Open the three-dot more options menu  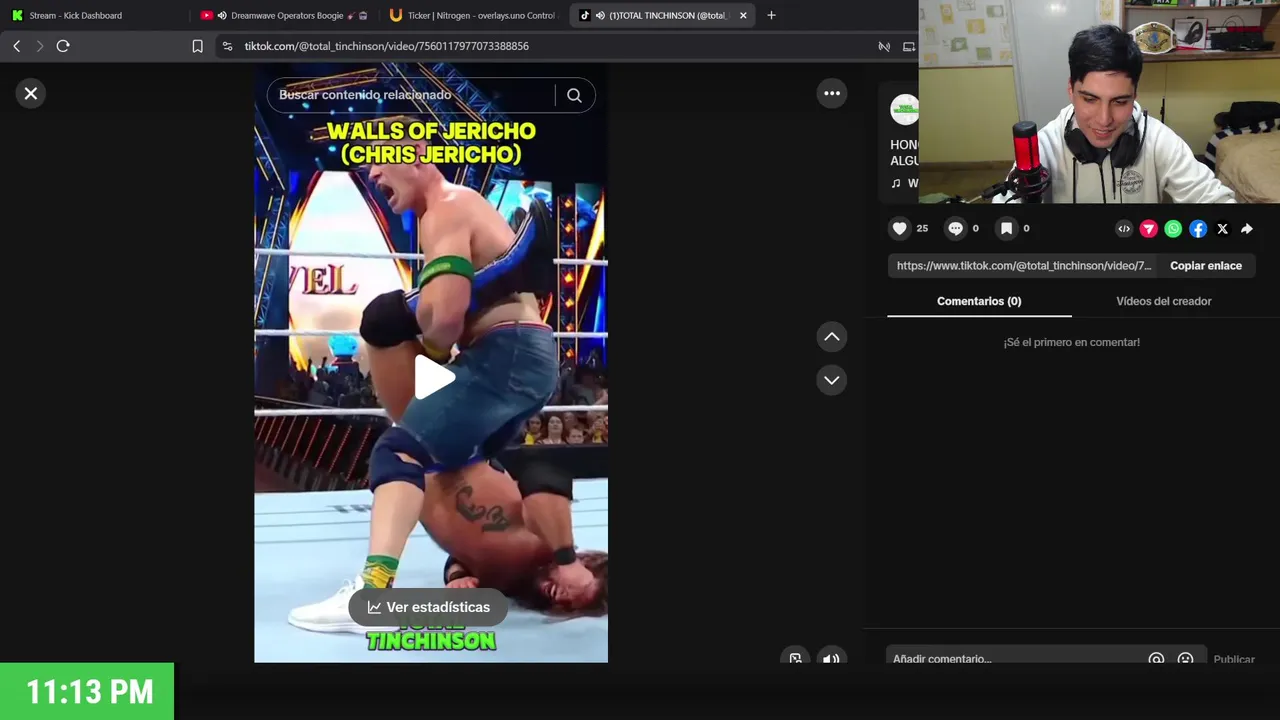click(x=832, y=93)
